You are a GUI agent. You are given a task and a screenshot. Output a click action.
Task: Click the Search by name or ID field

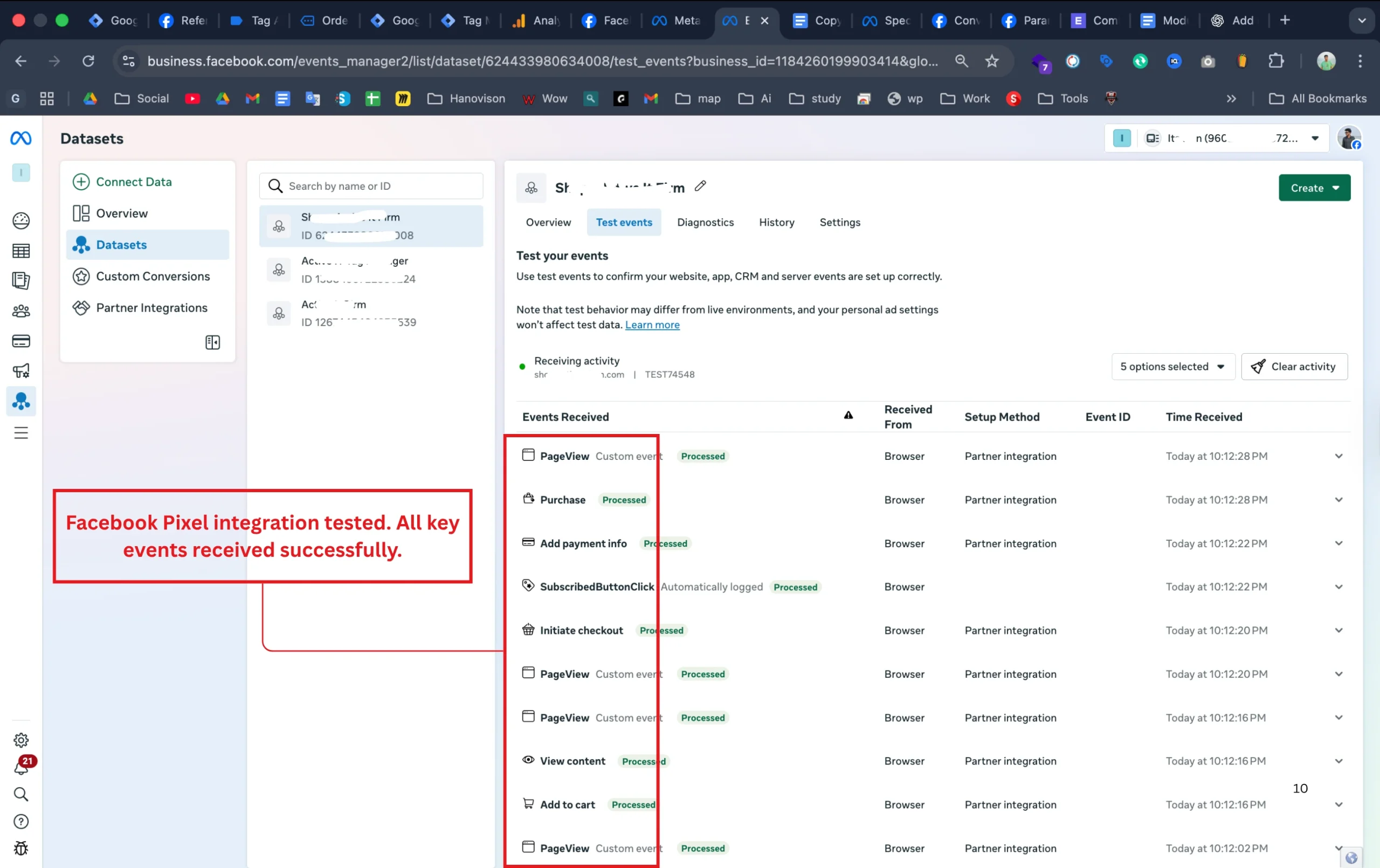coord(371,187)
